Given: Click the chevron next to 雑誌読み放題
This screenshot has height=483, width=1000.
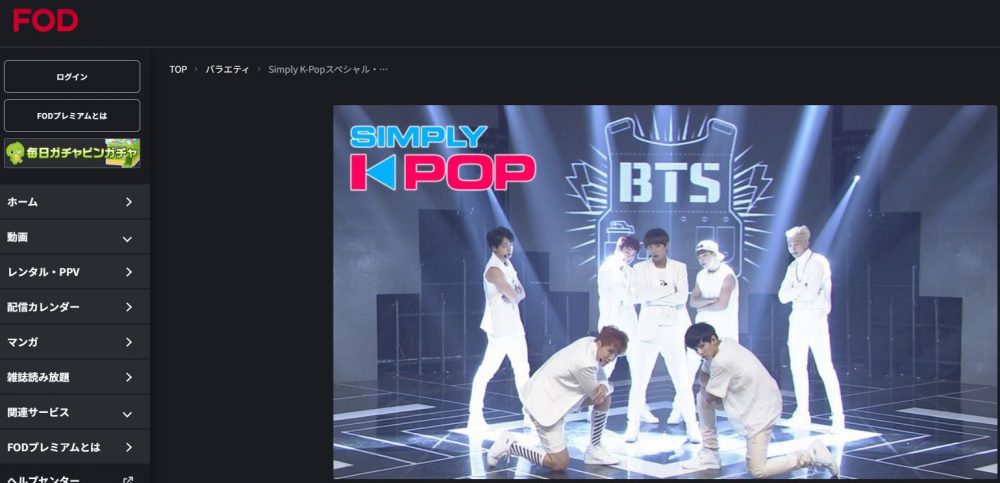Looking at the screenshot, I should [x=129, y=377].
